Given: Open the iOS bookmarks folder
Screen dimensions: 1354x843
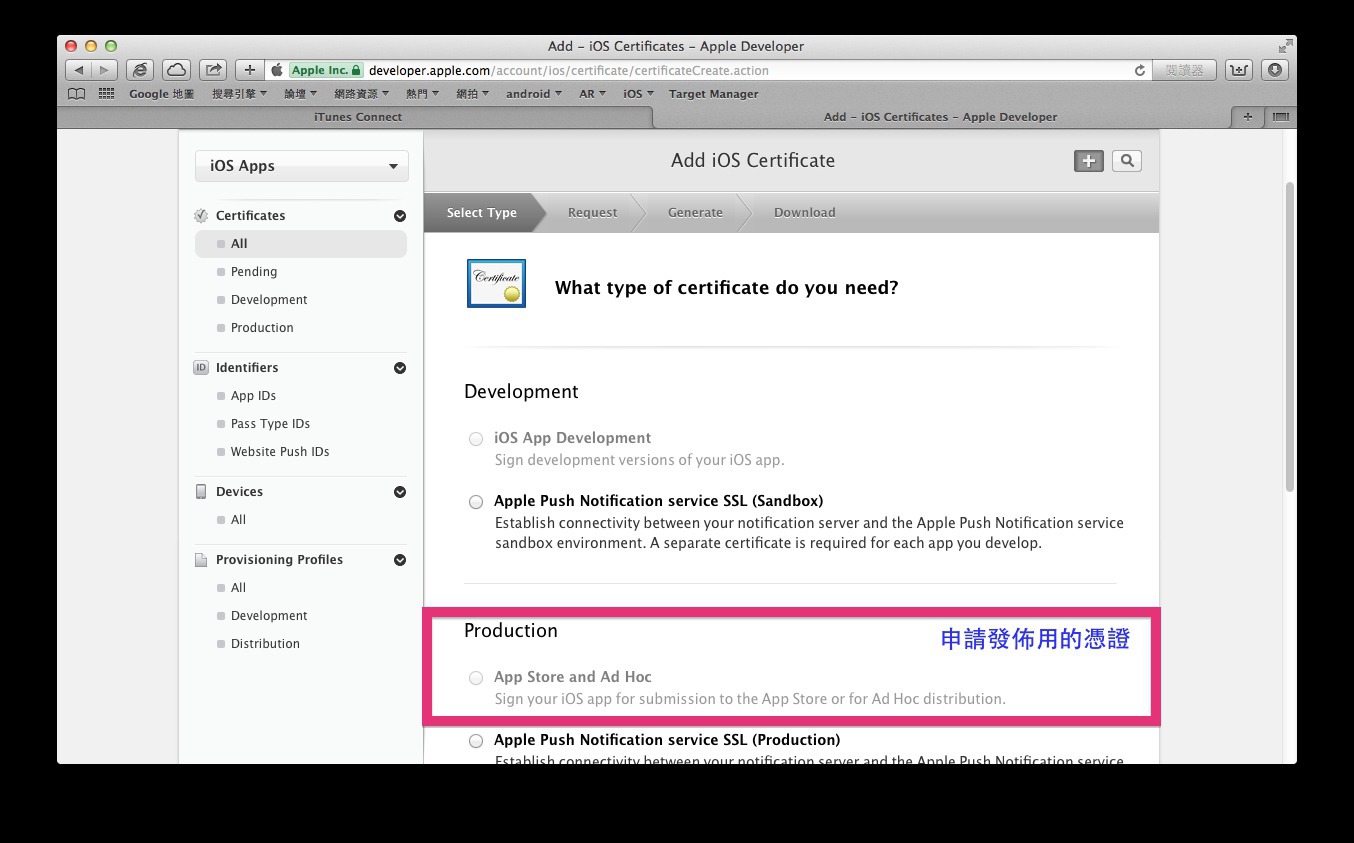Looking at the screenshot, I should click(638, 94).
